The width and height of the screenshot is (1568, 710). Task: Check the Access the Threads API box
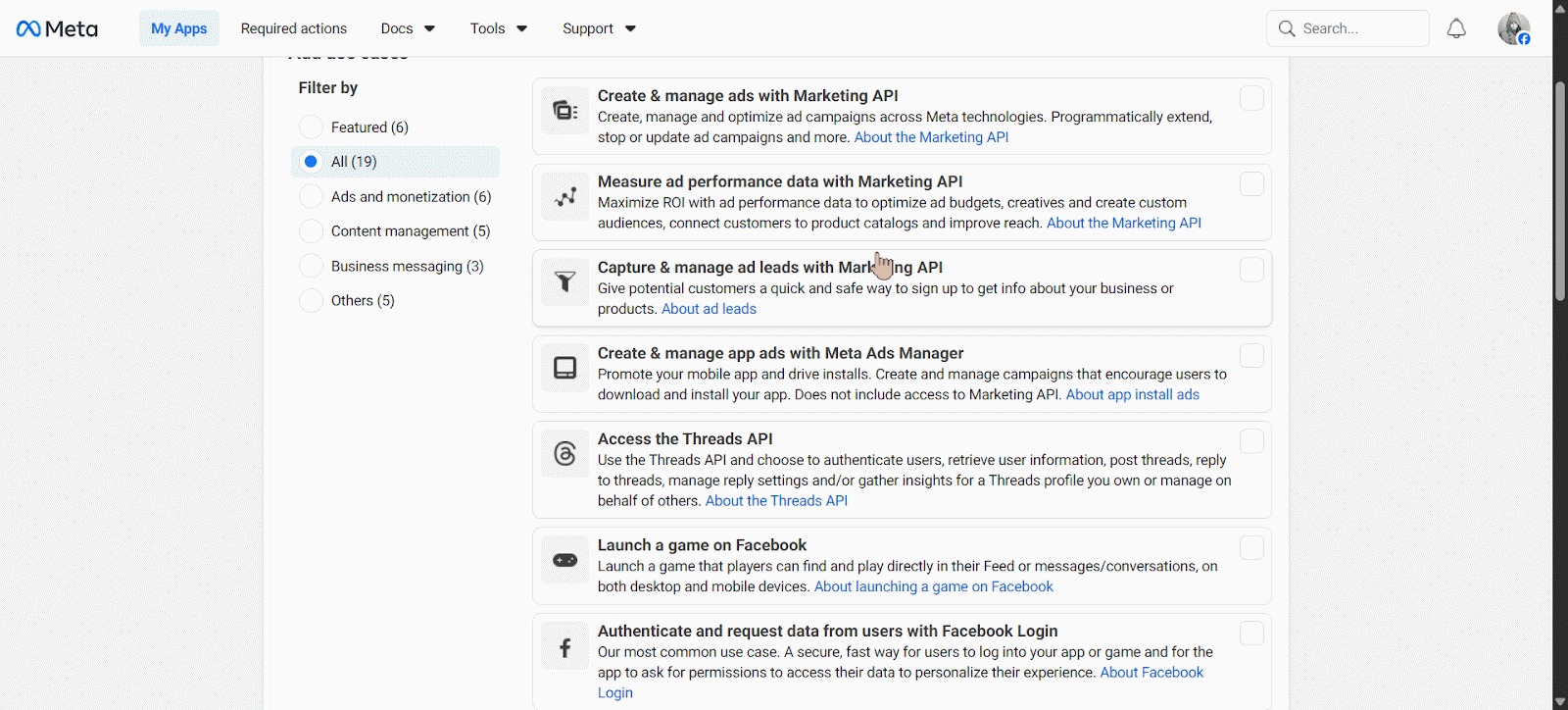pos(1251,441)
